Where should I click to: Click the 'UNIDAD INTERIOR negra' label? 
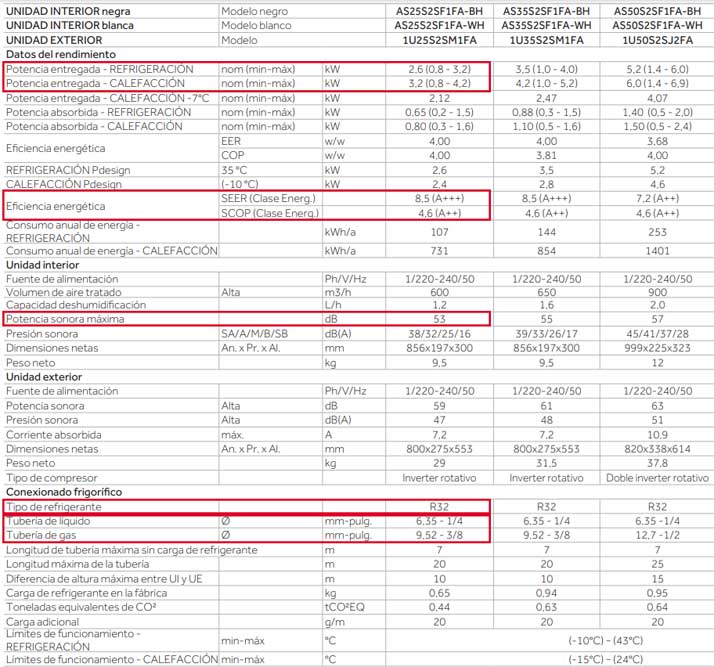(x=68, y=11)
